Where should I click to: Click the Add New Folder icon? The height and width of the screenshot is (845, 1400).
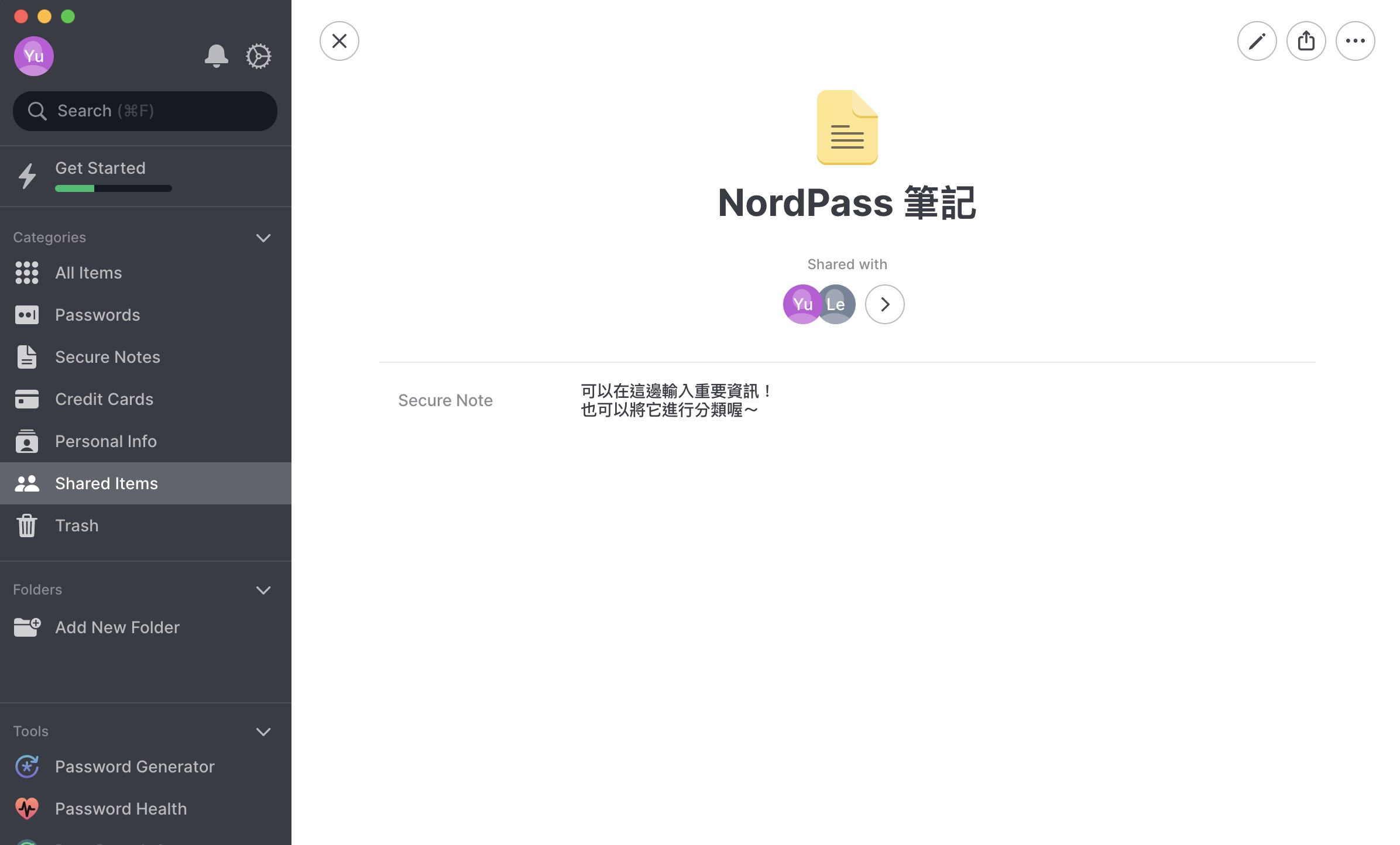(27, 627)
